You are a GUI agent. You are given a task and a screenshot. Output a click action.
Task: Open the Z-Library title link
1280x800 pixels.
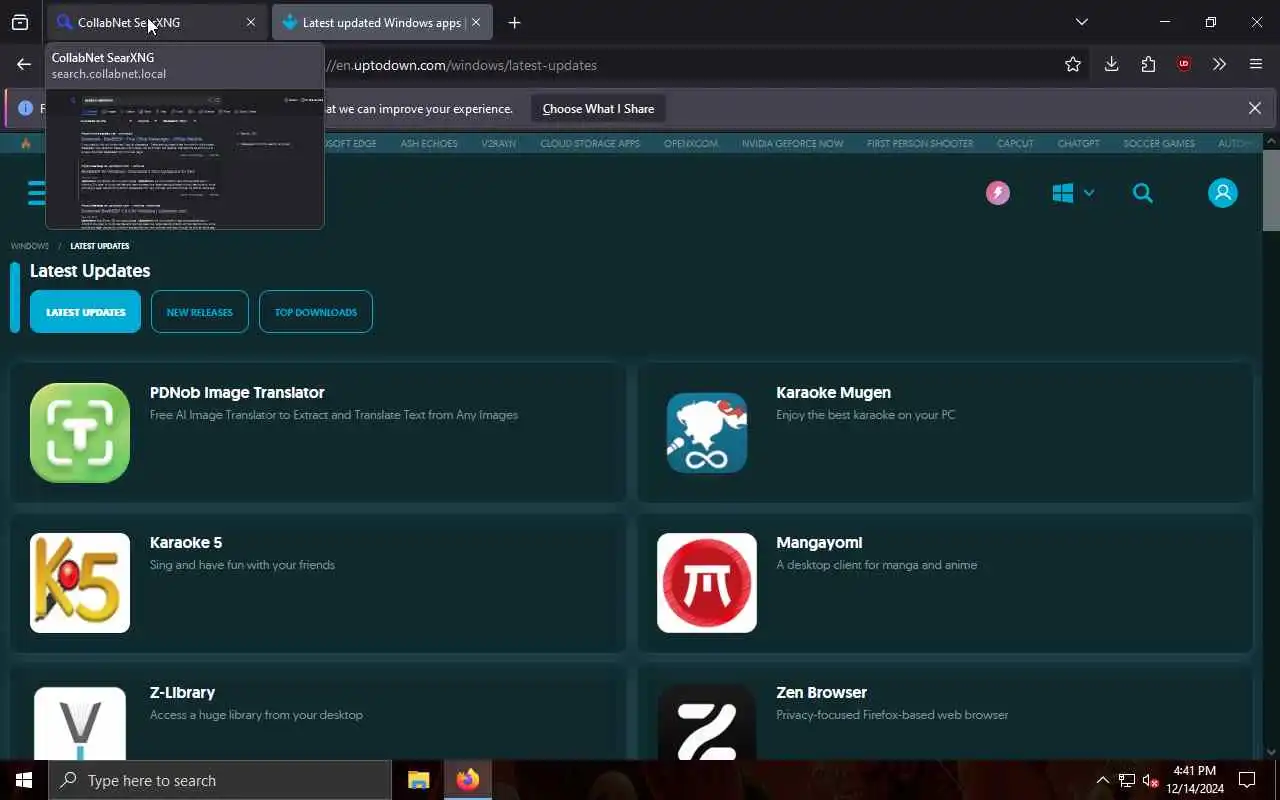pos(182,693)
